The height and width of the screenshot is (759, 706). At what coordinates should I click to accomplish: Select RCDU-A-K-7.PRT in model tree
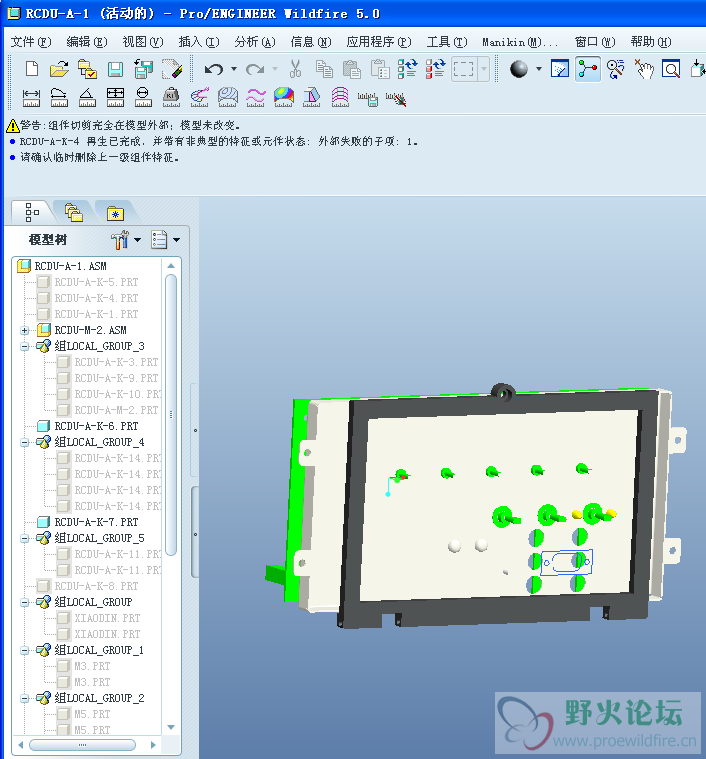(x=88, y=522)
